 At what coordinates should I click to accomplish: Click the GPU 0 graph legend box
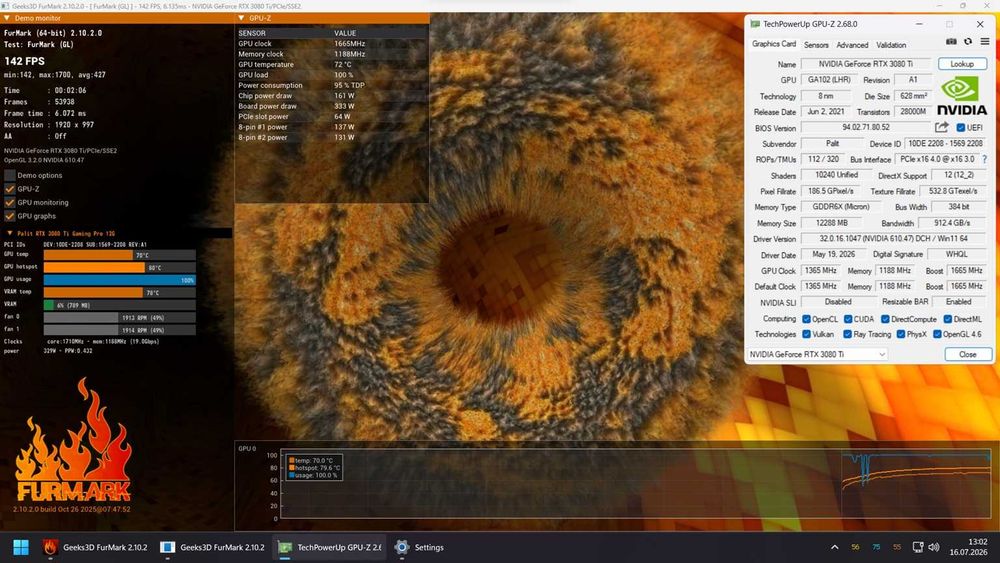(x=314, y=468)
